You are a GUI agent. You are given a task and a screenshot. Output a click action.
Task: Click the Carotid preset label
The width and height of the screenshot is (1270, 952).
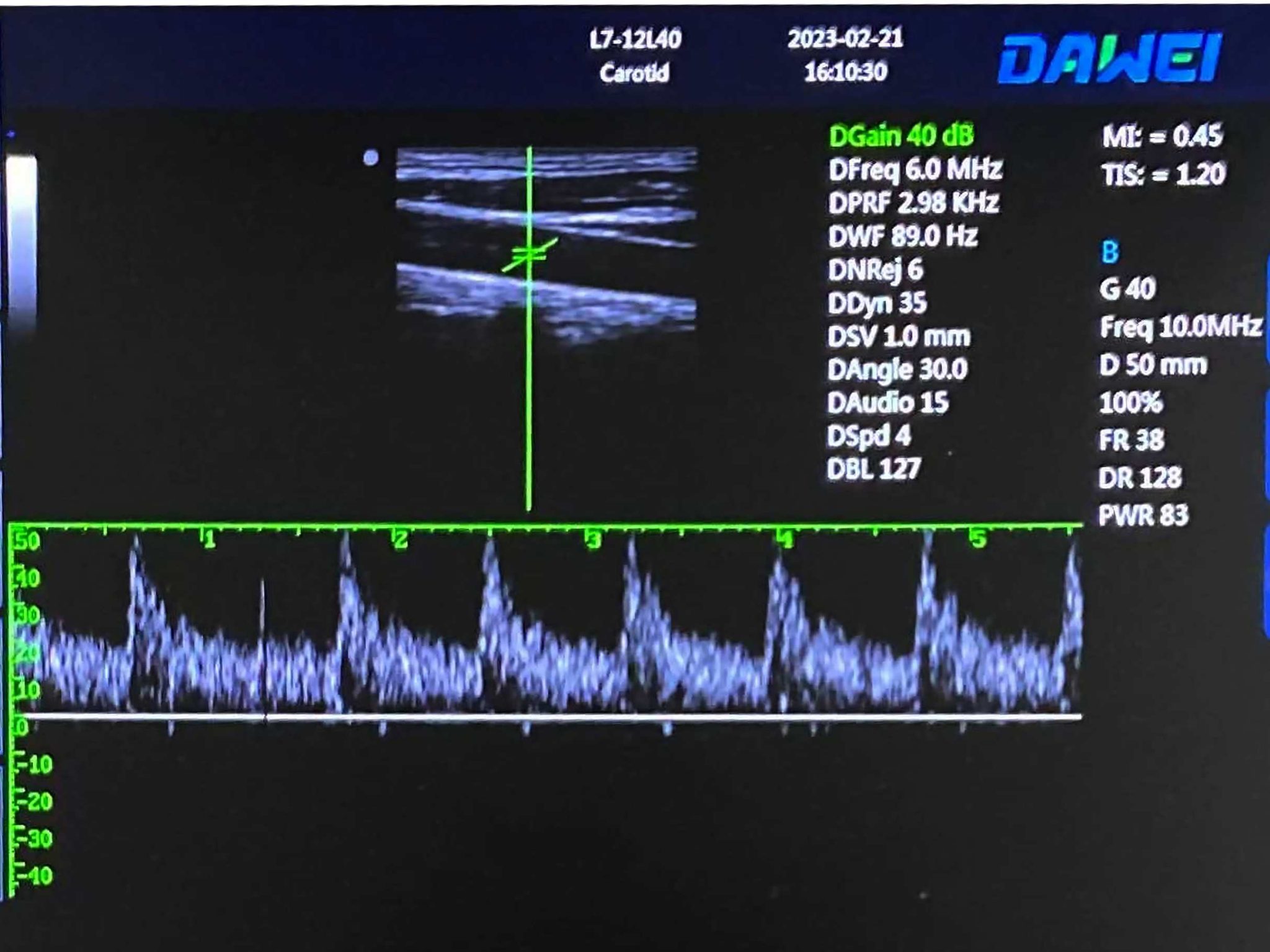tap(634, 73)
